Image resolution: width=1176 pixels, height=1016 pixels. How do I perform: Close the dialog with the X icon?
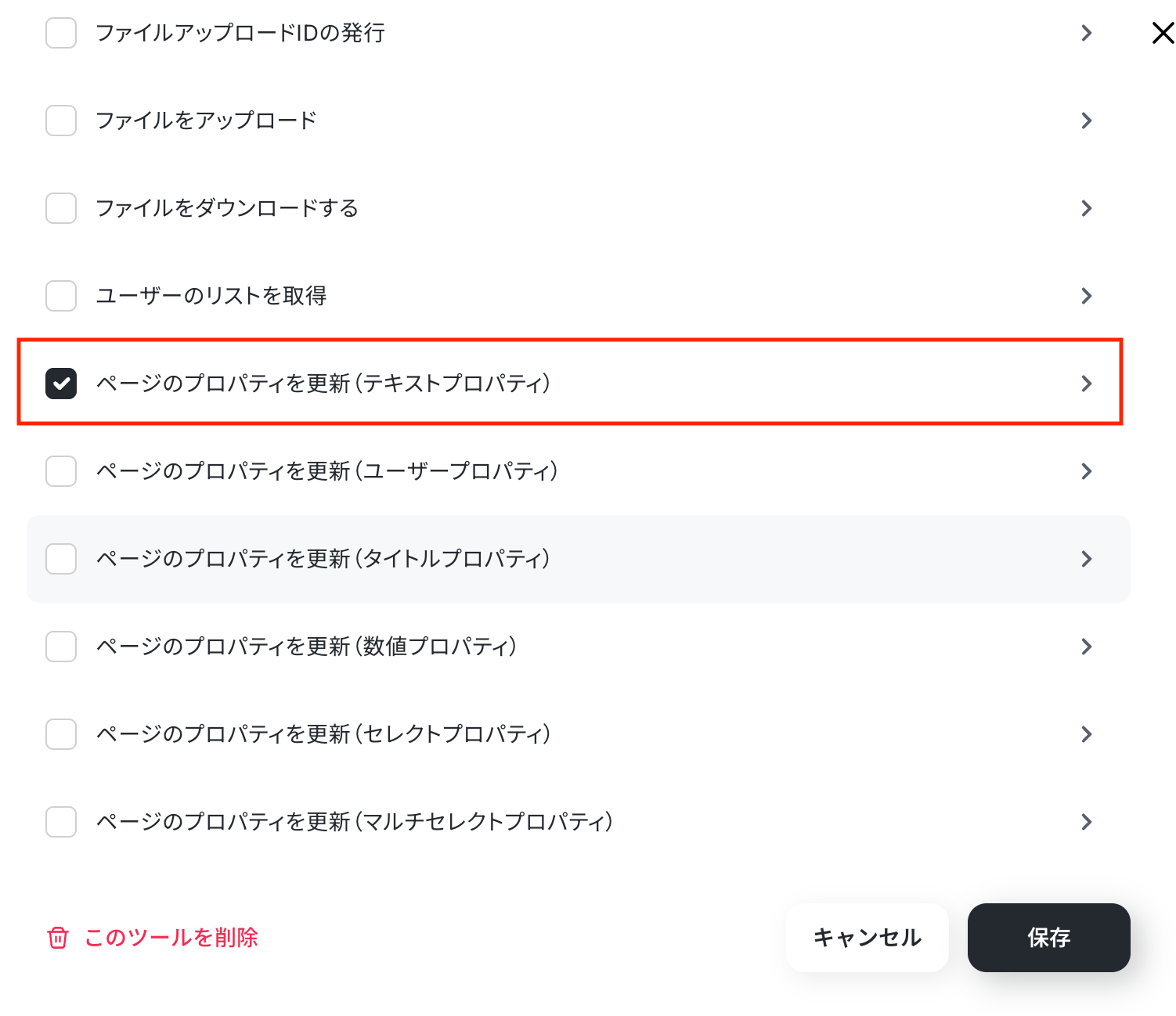tap(1163, 33)
